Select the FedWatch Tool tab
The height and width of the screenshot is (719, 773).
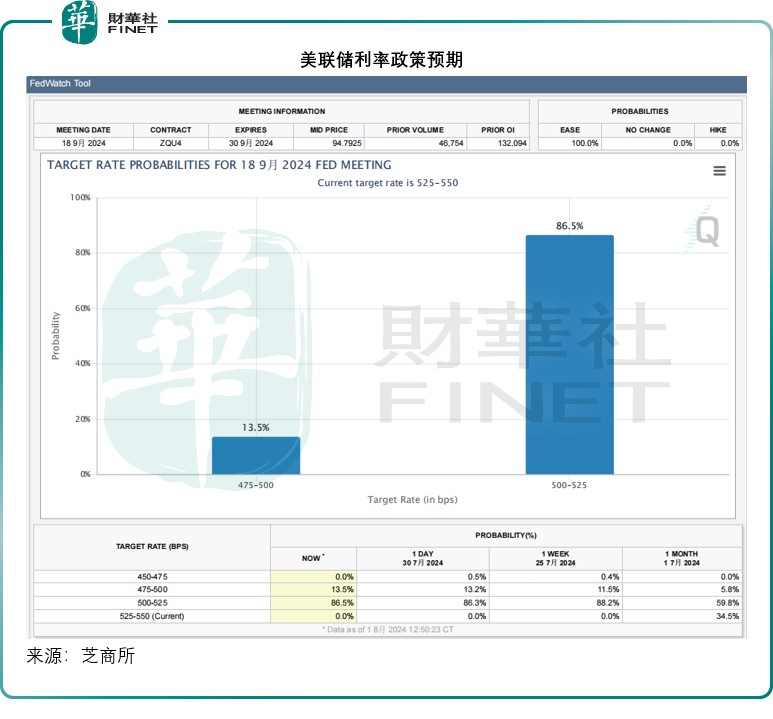(x=59, y=84)
